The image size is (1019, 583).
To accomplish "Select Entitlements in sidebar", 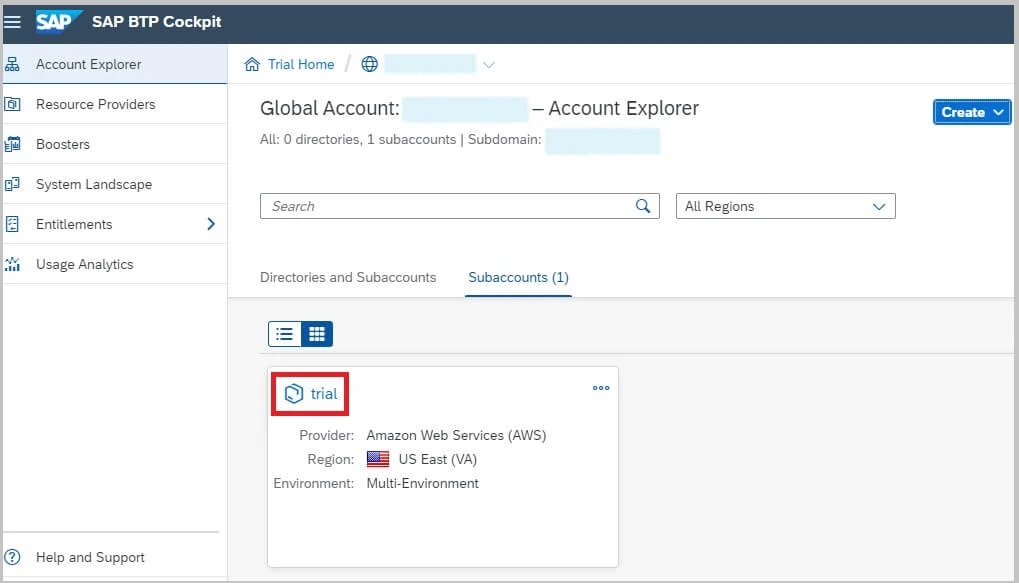I will tap(115, 224).
